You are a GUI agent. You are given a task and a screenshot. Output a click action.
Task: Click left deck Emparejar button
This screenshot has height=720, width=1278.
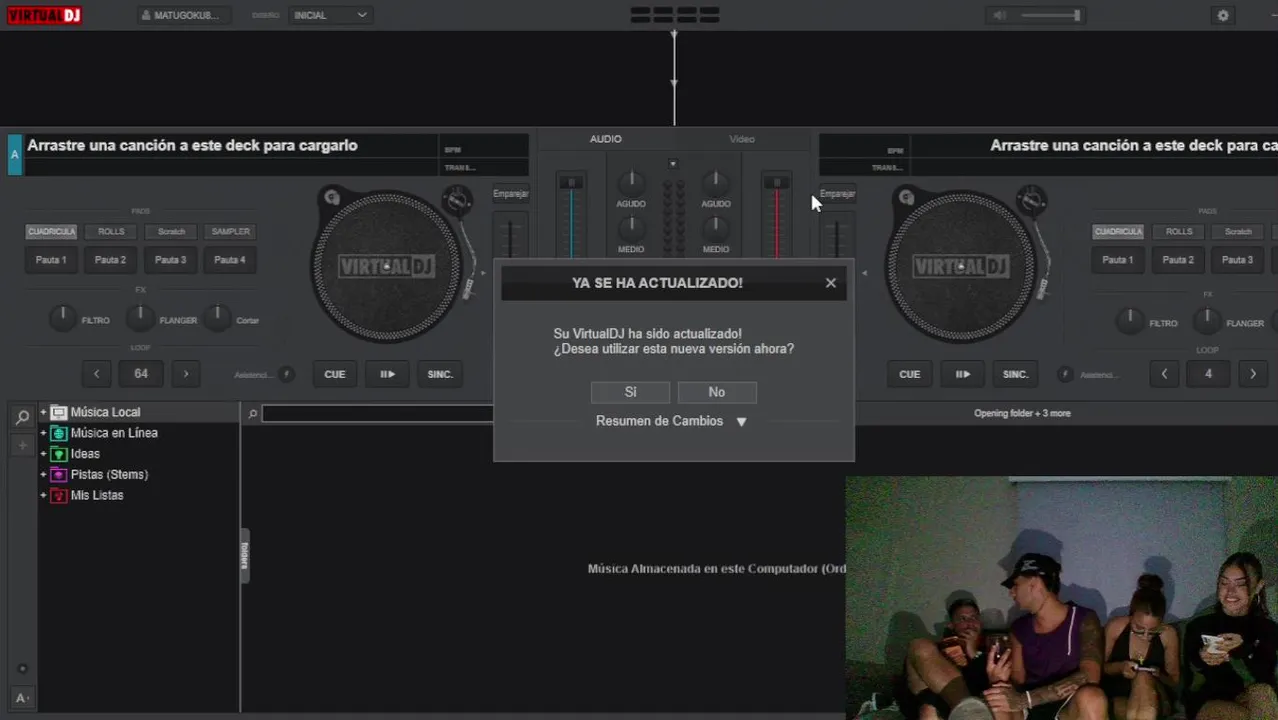click(x=510, y=194)
